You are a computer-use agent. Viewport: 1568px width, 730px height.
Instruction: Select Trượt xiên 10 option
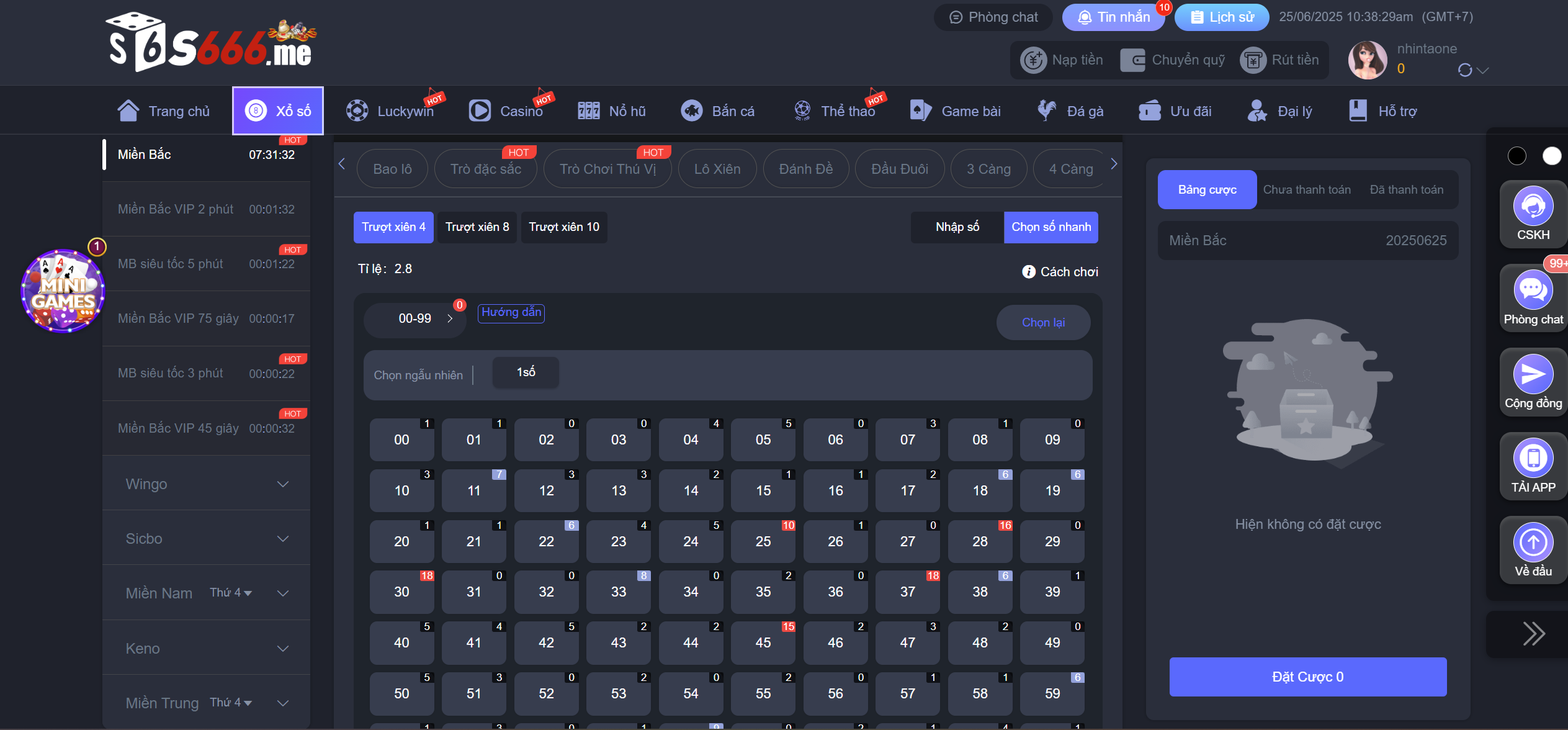tap(563, 227)
